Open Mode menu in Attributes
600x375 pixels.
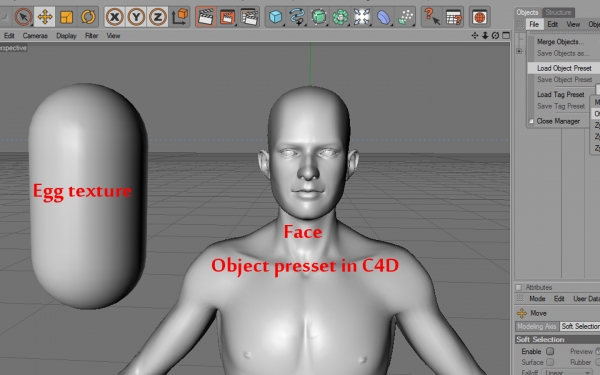click(x=537, y=298)
